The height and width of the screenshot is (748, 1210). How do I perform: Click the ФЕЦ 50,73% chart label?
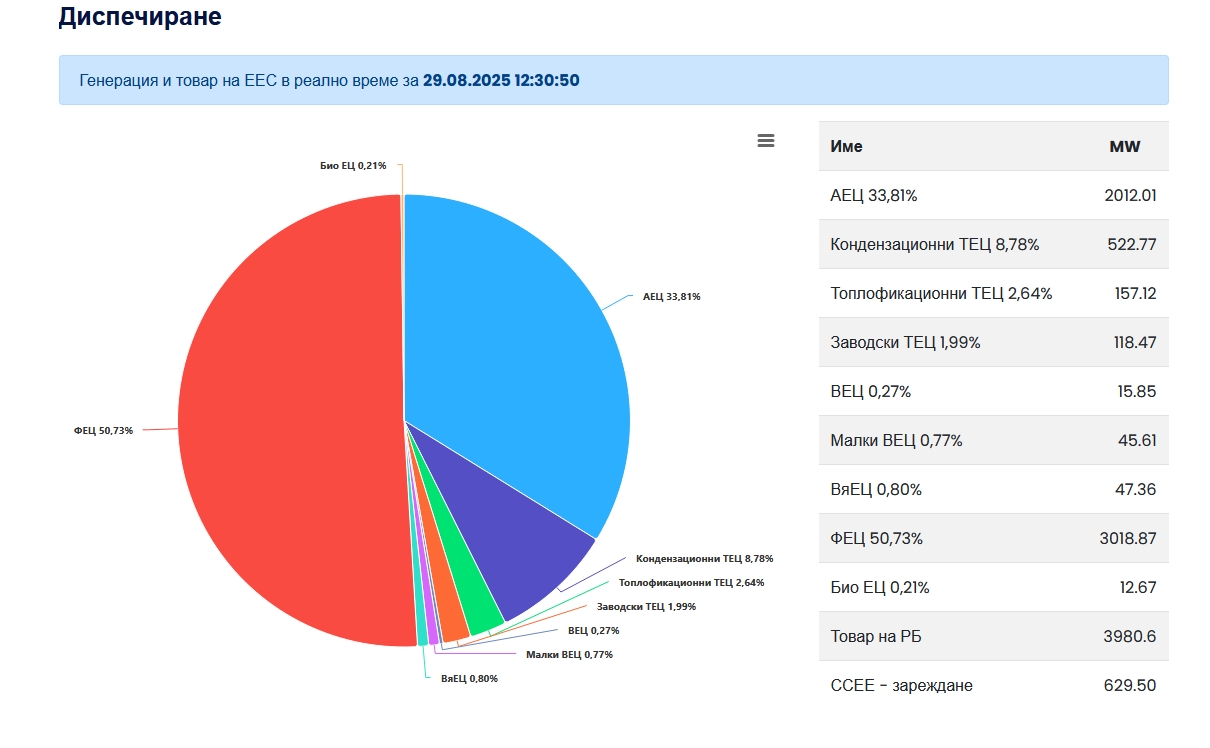103,430
